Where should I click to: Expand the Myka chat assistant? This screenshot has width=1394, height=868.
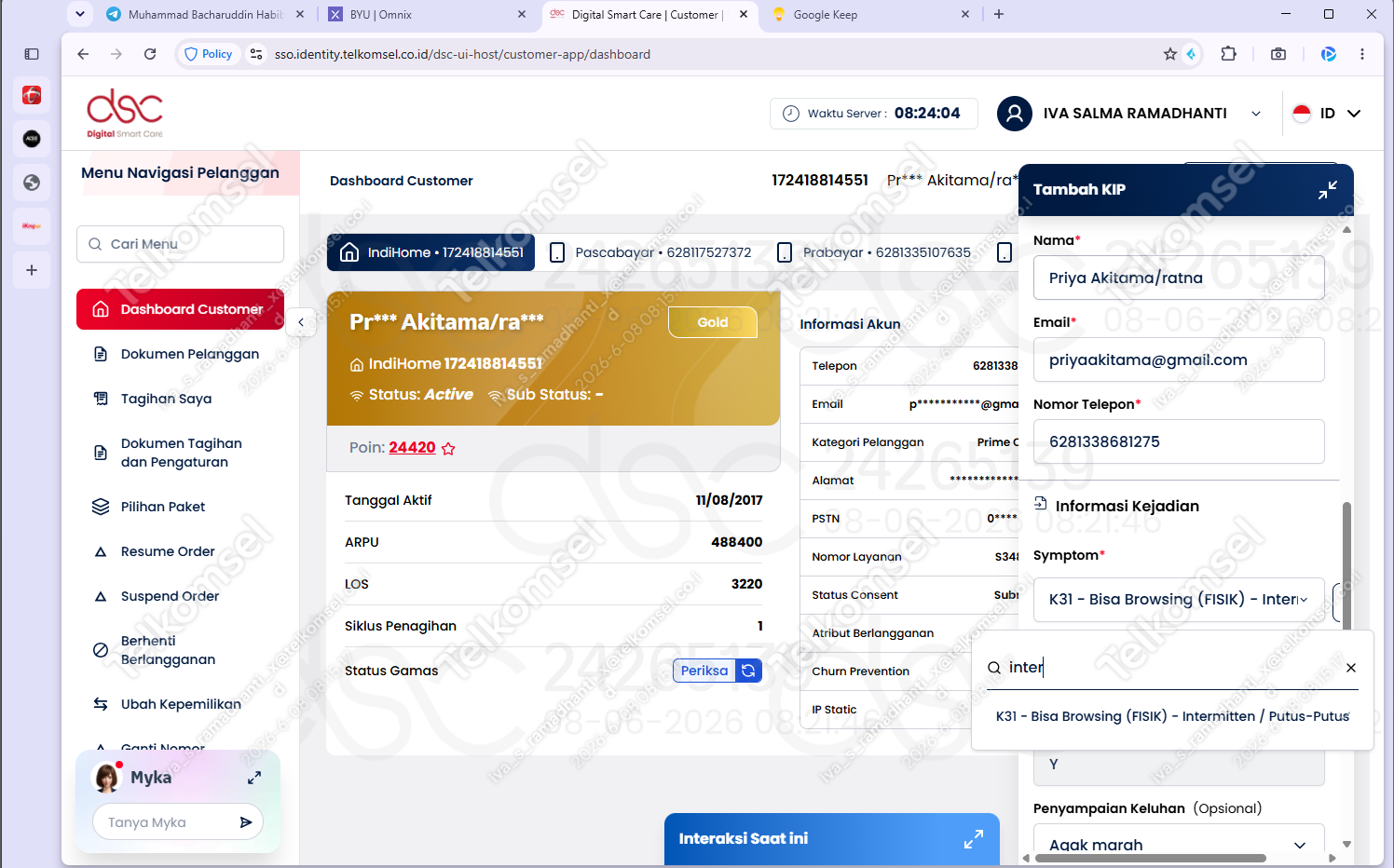[253, 778]
